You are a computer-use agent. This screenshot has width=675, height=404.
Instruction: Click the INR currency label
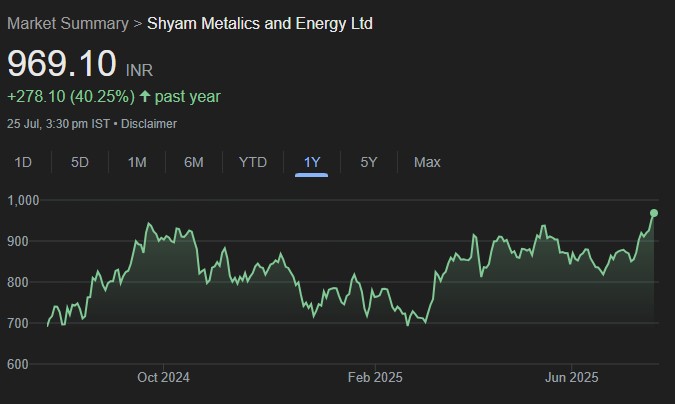pos(140,70)
